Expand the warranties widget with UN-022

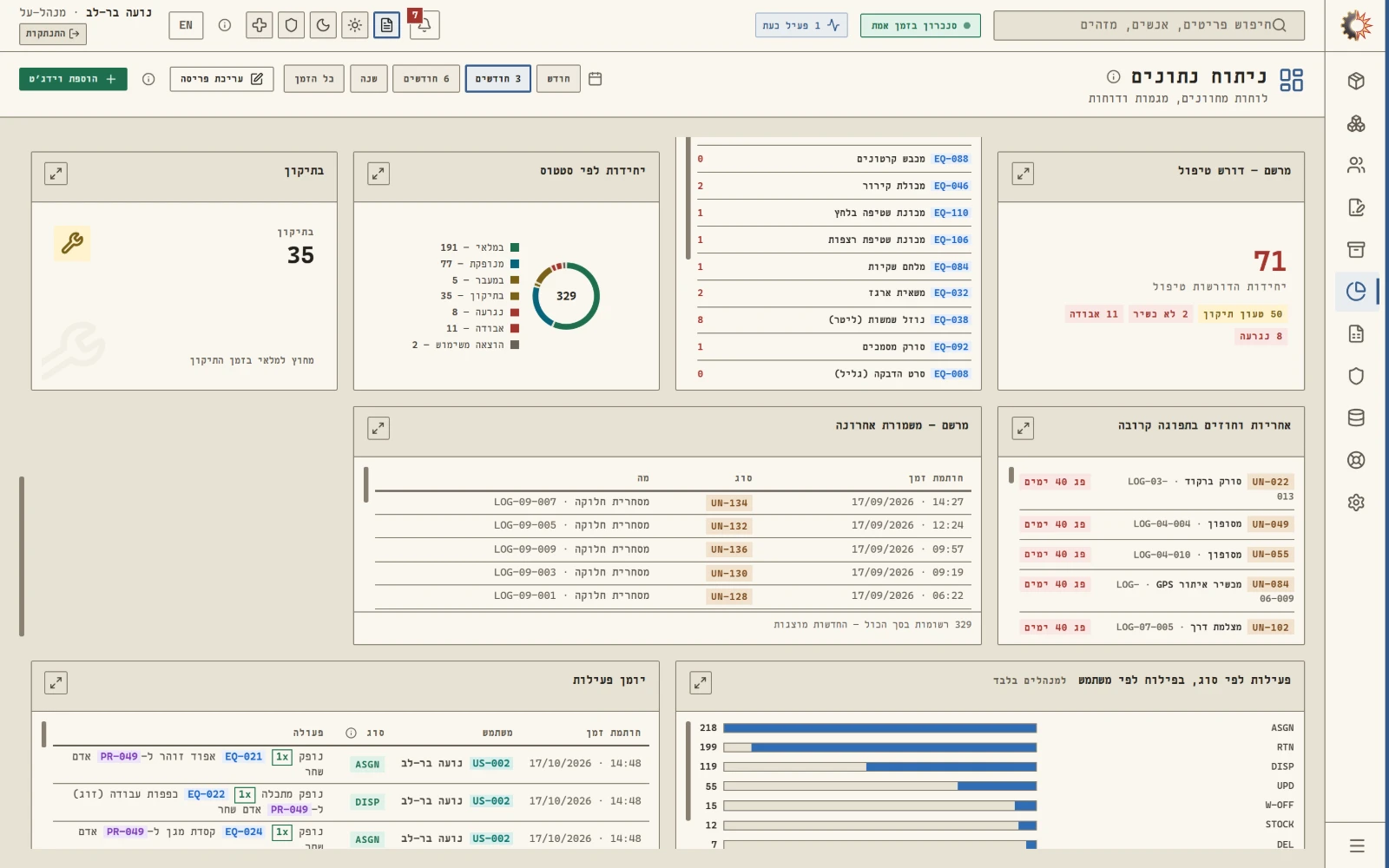[1024, 428]
